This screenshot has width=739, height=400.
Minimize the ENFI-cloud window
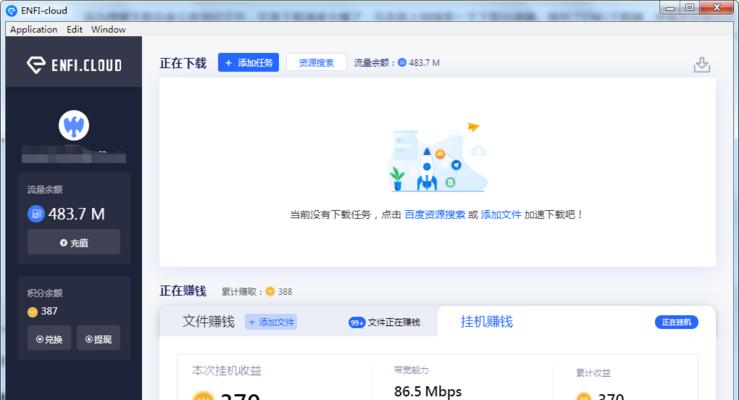670,8
